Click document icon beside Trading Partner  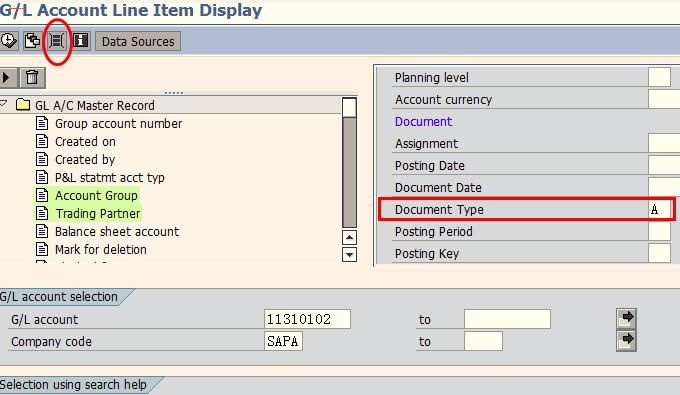pos(42,213)
